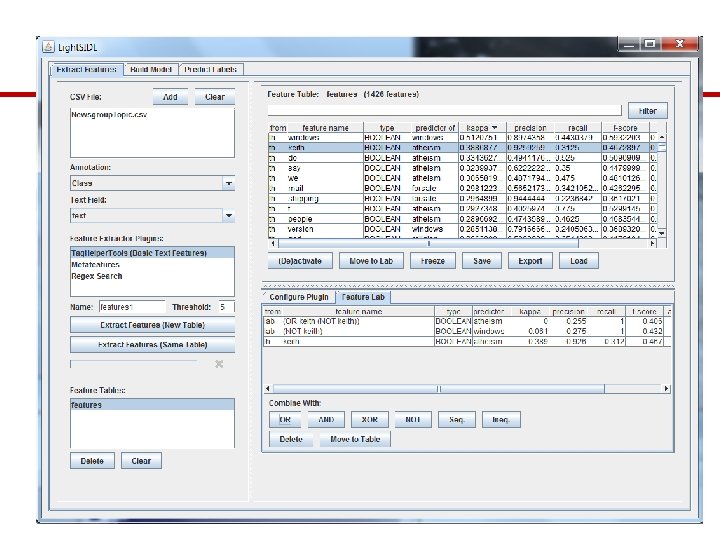This screenshot has height=540, width=720.
Task: Sort by recall column in Feature Table
Action: click(578, 128)
